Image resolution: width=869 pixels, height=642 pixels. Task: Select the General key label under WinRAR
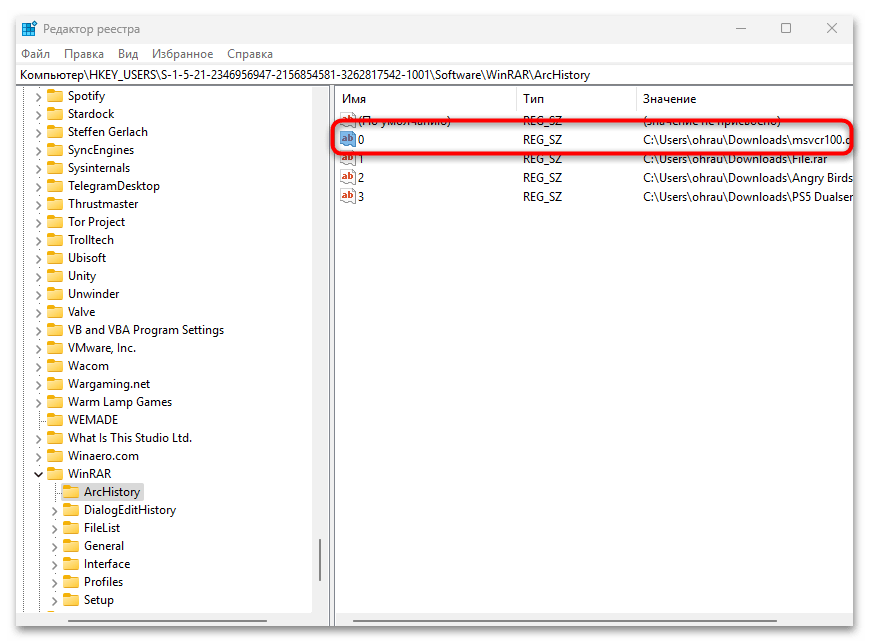pos(104,546)
